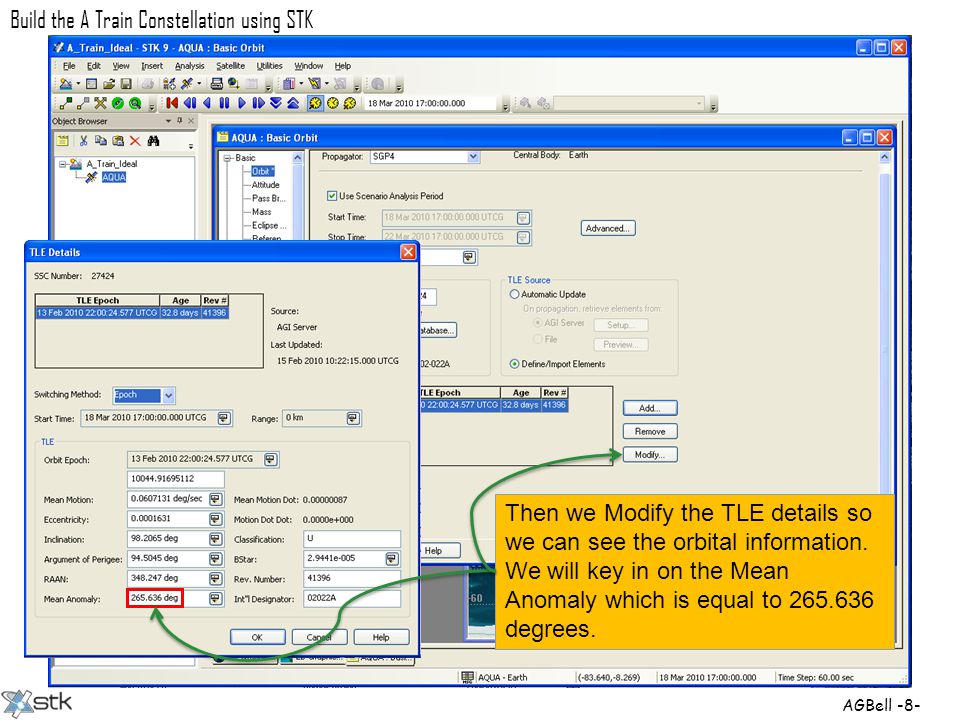The width and height of the screenshot is (960, 720).
Task: Open the Propagator dropdown
Action: pyautogui.click(x=473, y=157)
